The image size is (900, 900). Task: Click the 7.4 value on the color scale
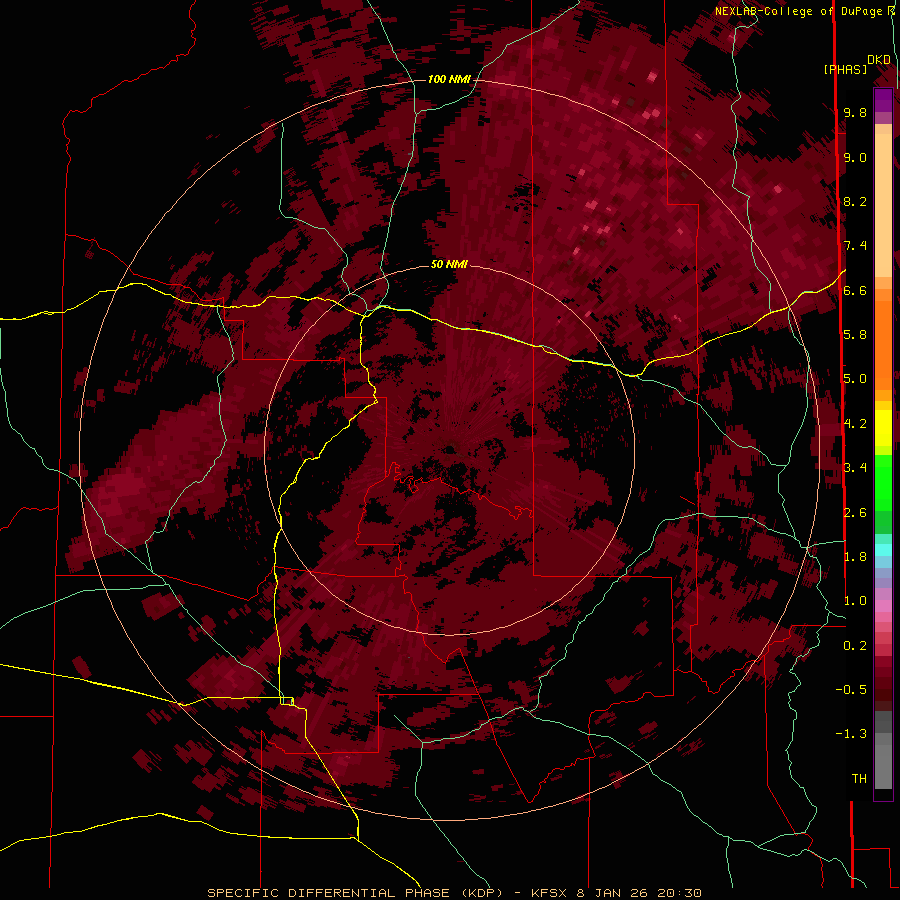(855, 246)
